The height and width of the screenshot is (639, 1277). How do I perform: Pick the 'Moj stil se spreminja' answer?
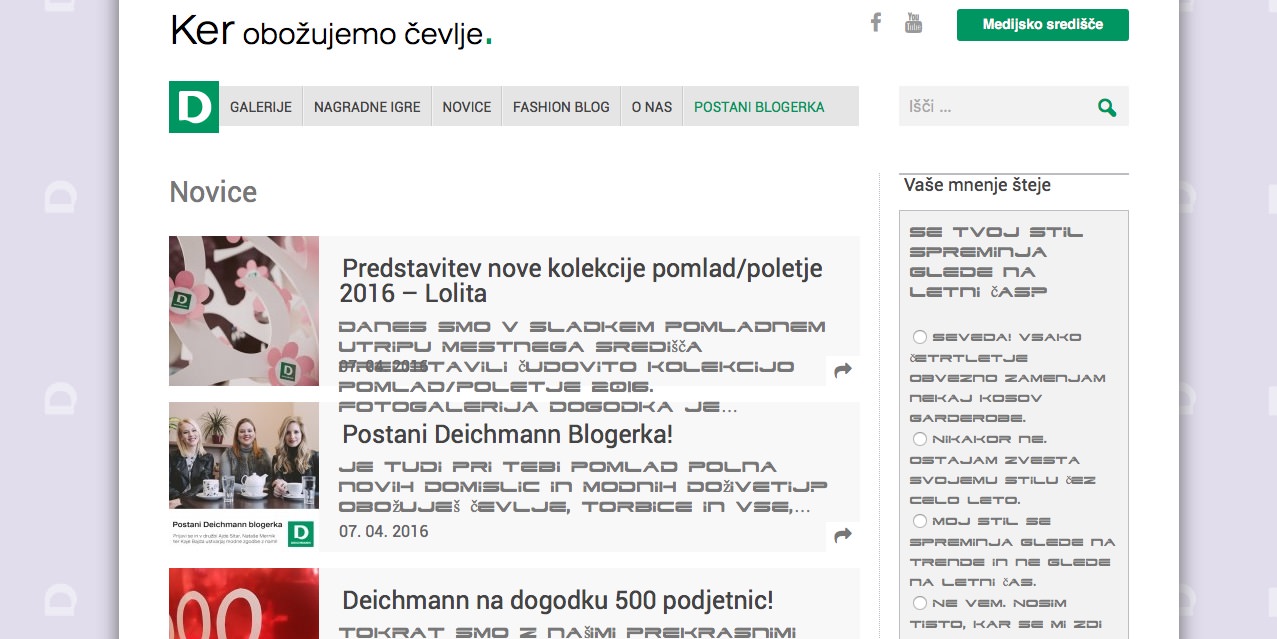tap(919, 520)
